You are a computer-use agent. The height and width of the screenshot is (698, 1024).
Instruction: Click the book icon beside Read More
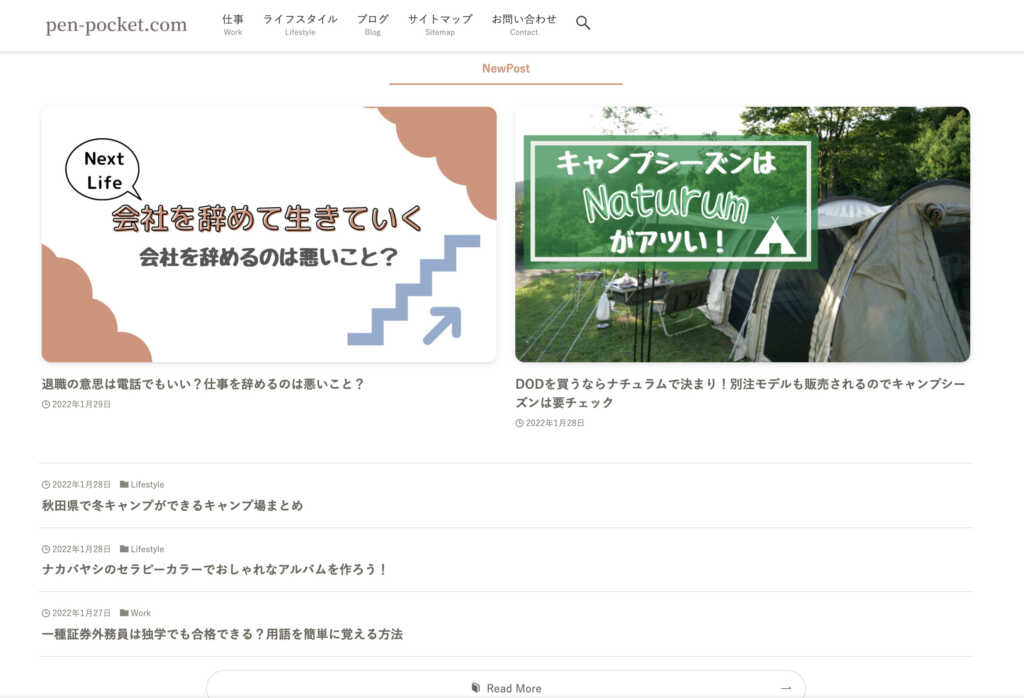pyautogui.click(x=476, y=688)
